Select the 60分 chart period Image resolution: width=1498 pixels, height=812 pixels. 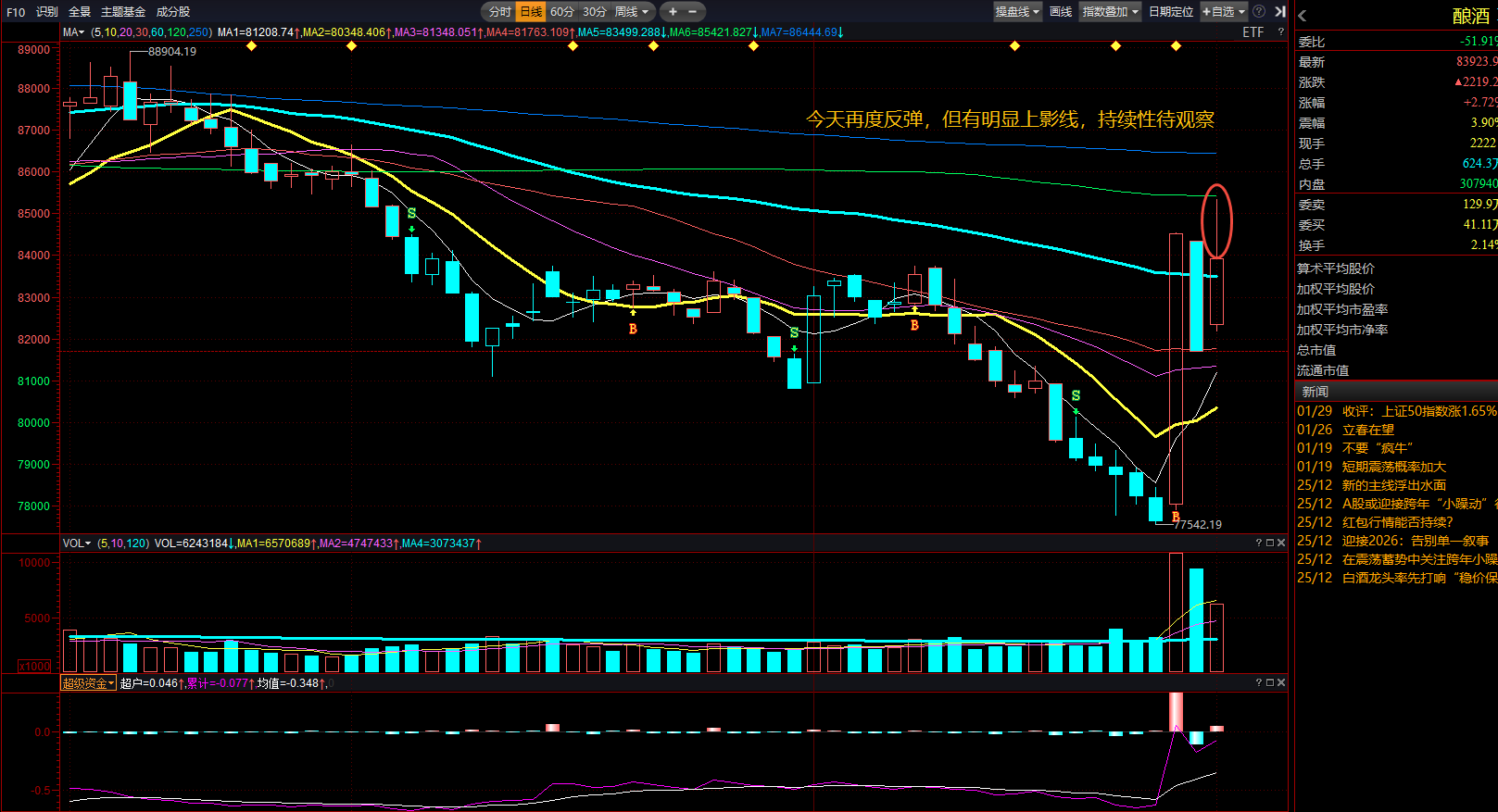point(562,12)
